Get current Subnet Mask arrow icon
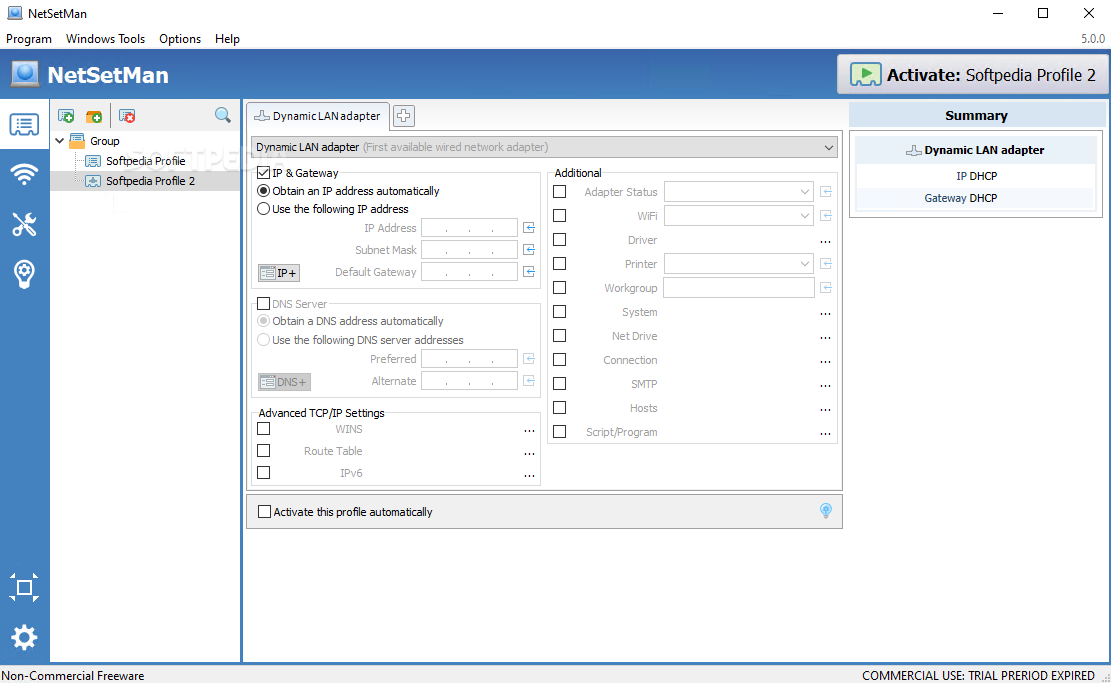The height and width of the screenshot is (683, 1111). pyautogui.click(x=529, y=249)
